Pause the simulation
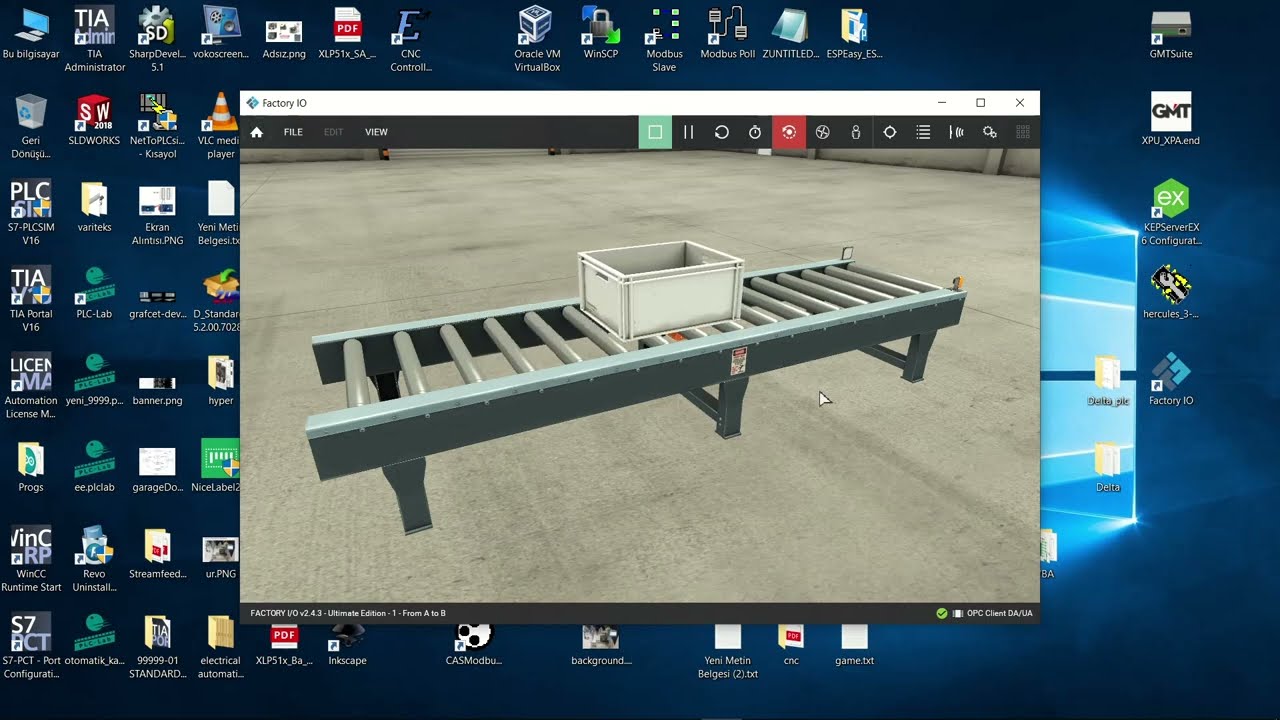The image size is (1280, 720). (688, 132)
